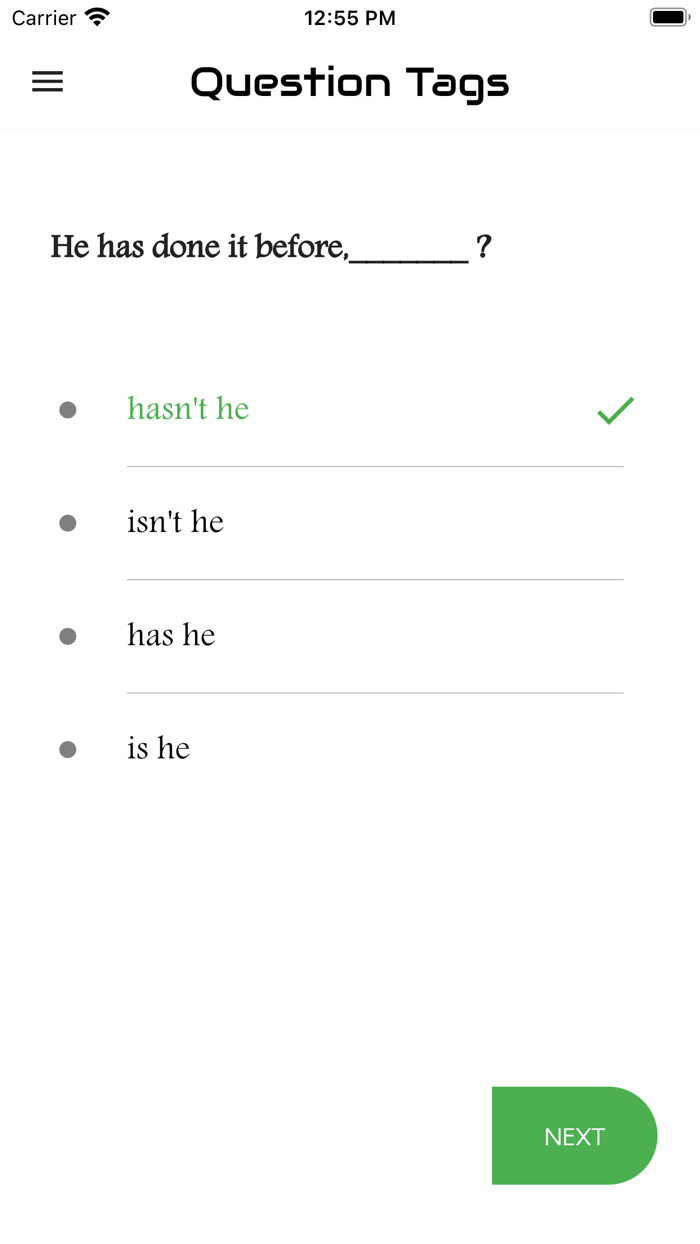Tap the bullet icon next to "is he"

(x=68, y=748)
